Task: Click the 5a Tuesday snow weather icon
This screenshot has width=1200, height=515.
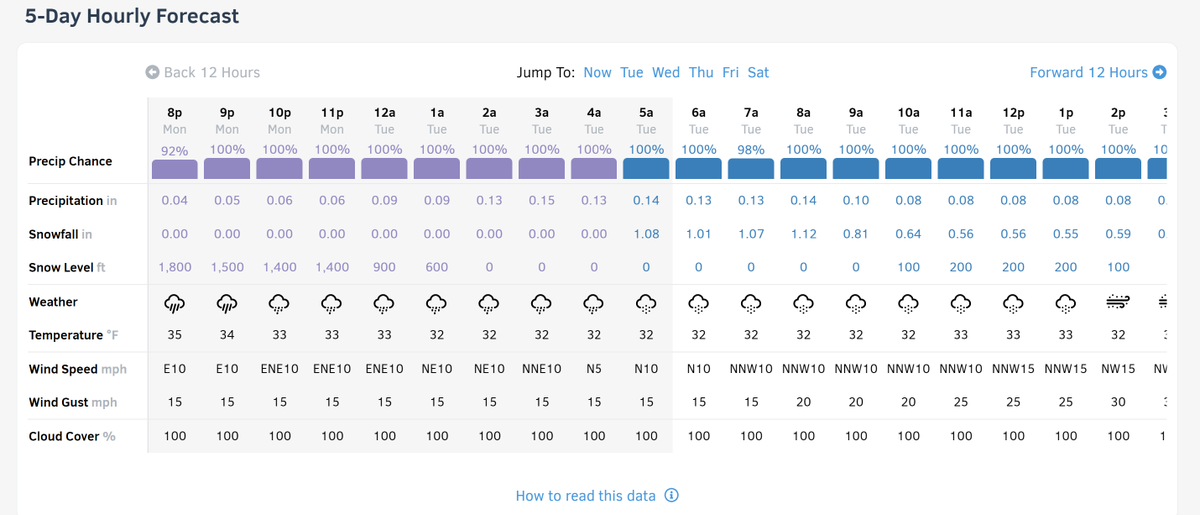Action: [x=646, y=302]
